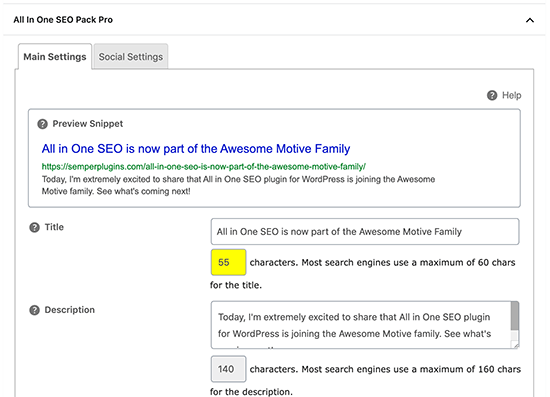
Task: Click the green semperplugins.com URL
Action: point(204,166)
